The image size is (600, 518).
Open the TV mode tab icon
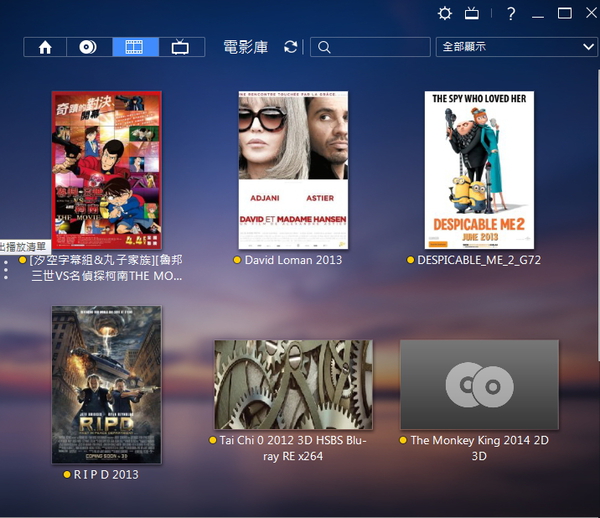(180, 47)
